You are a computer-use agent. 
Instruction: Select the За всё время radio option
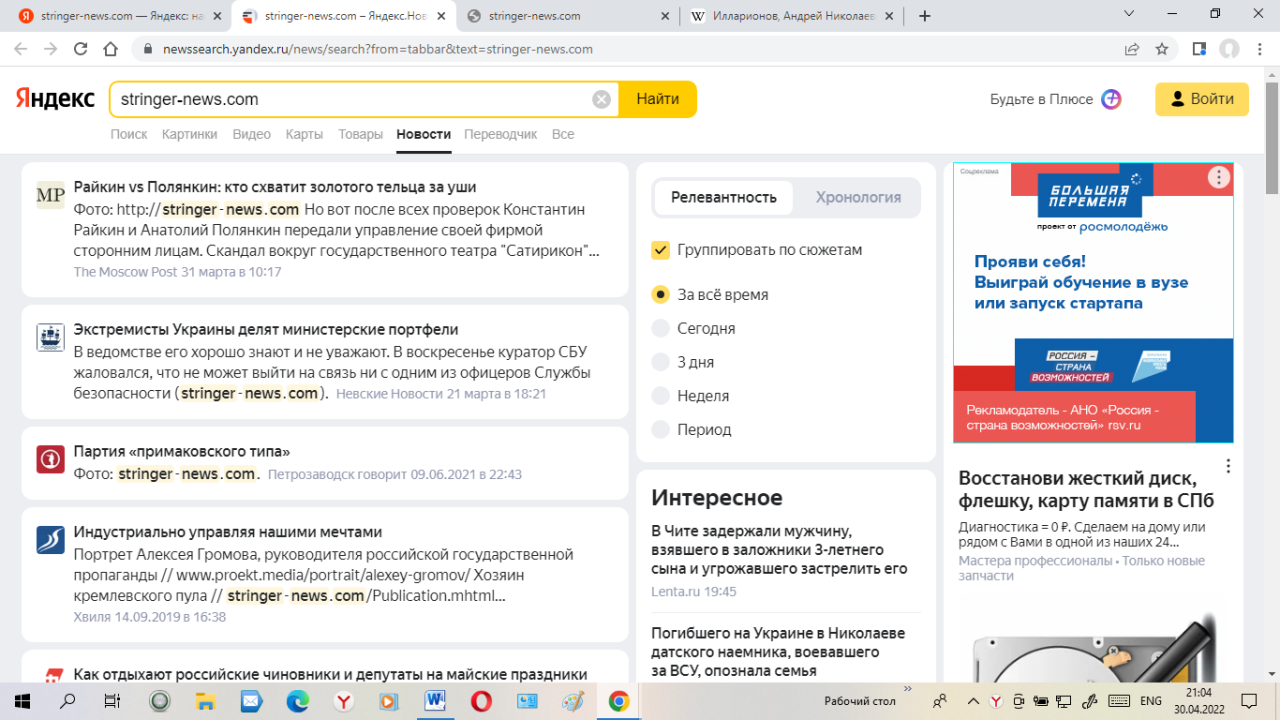[660, 294]
